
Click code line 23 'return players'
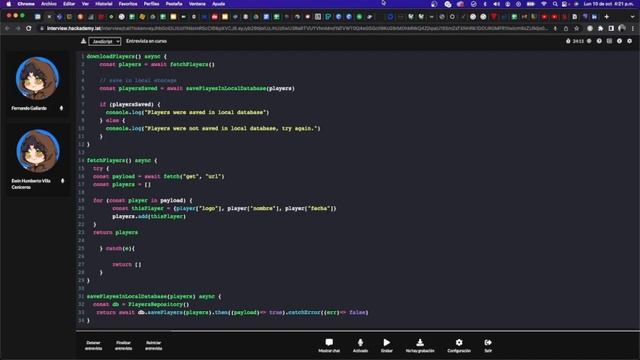point(116,232)
